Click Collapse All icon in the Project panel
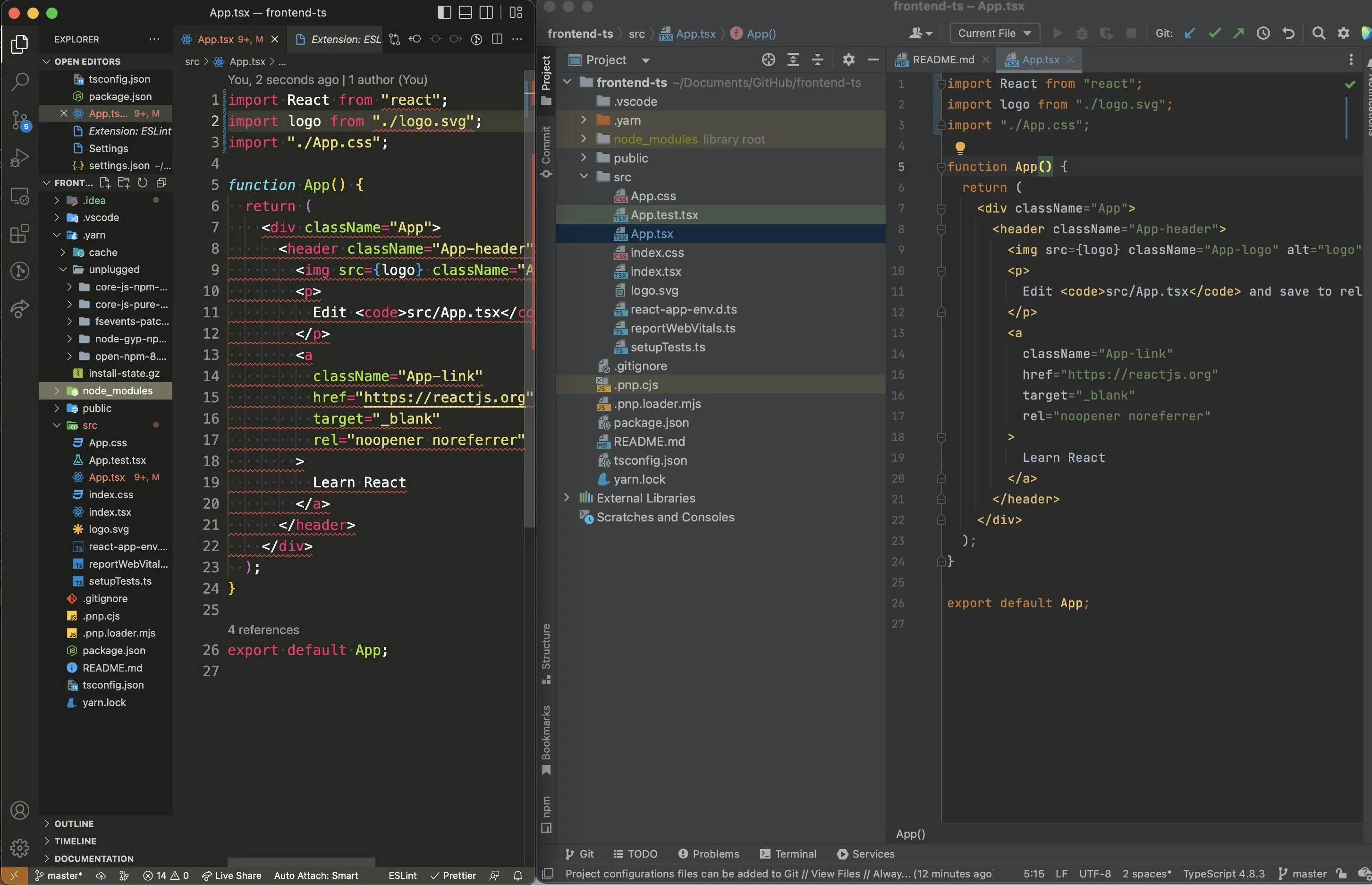The height and width of the screenshot is (885, 1372). [818, 60]
